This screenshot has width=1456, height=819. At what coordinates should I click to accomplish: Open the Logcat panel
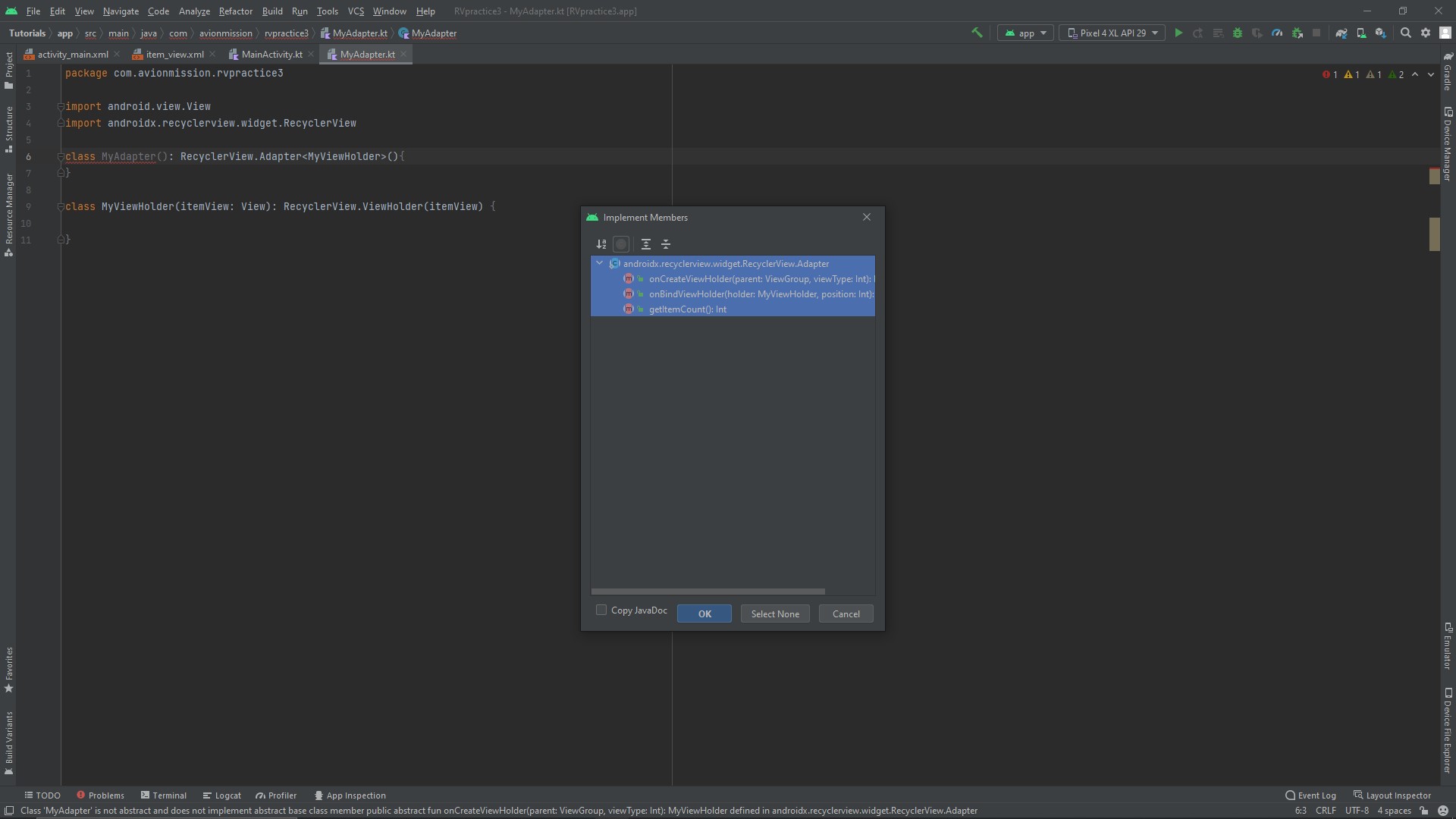click(221, 795)
